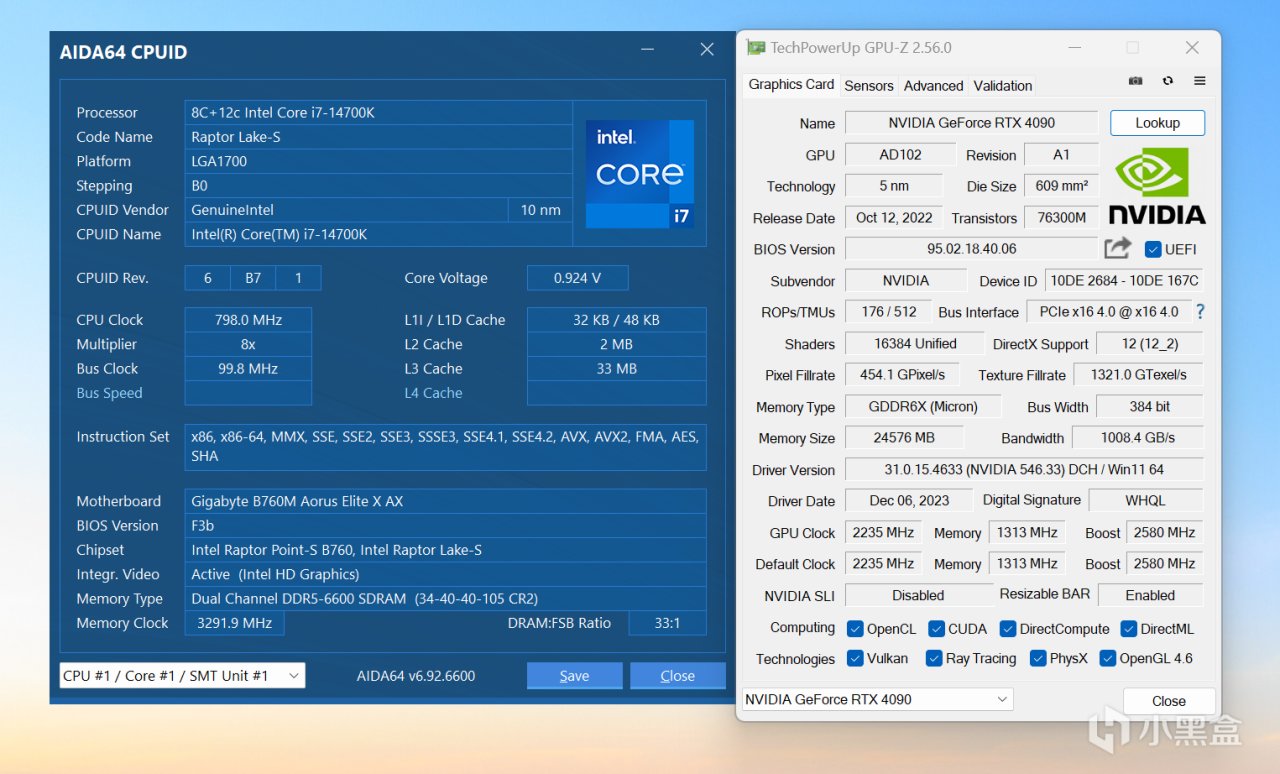Click the BIOS export share arrow icon
1280x774 pixels.
[1117, 248]
